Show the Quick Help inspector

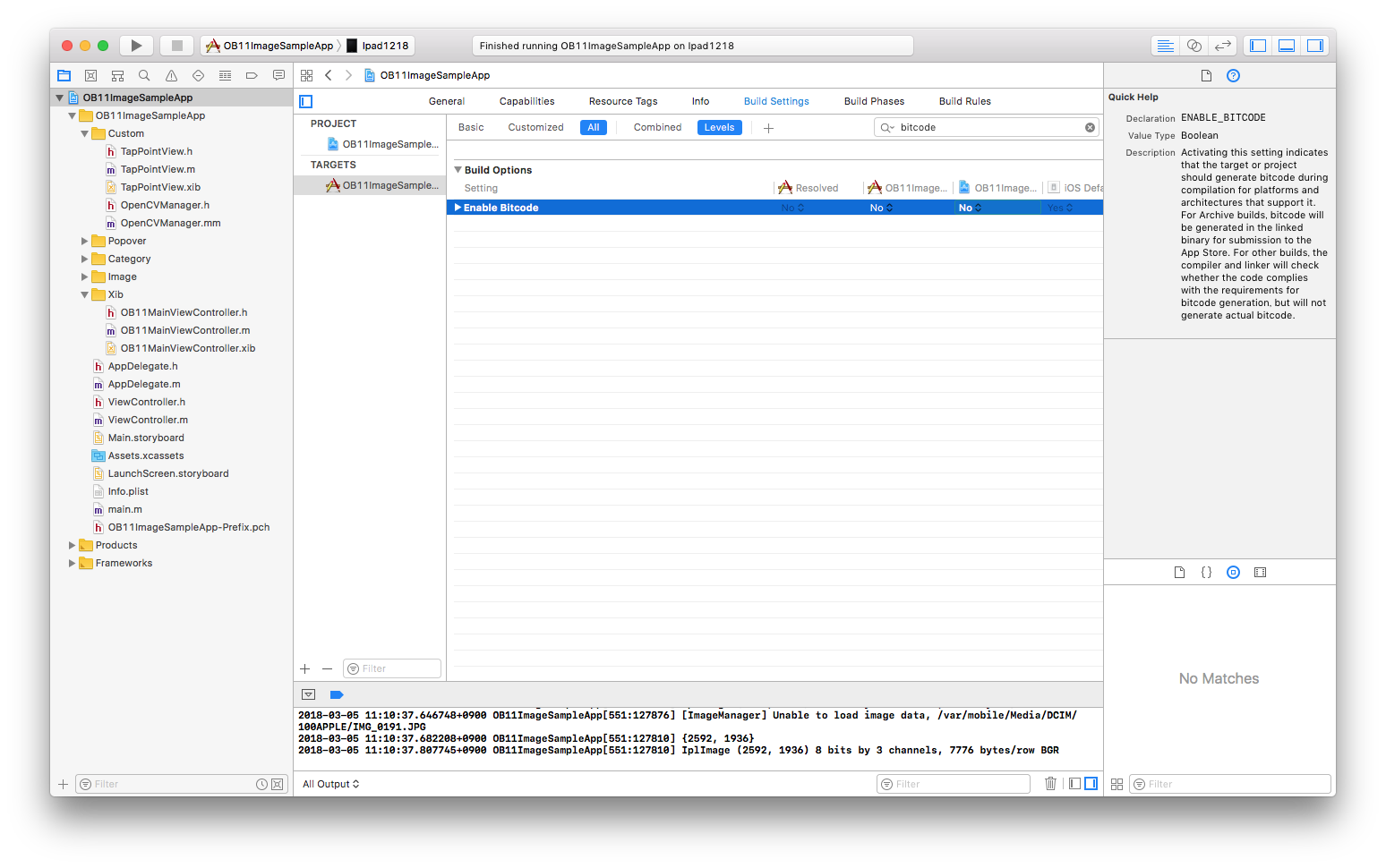pos(1233,76)
